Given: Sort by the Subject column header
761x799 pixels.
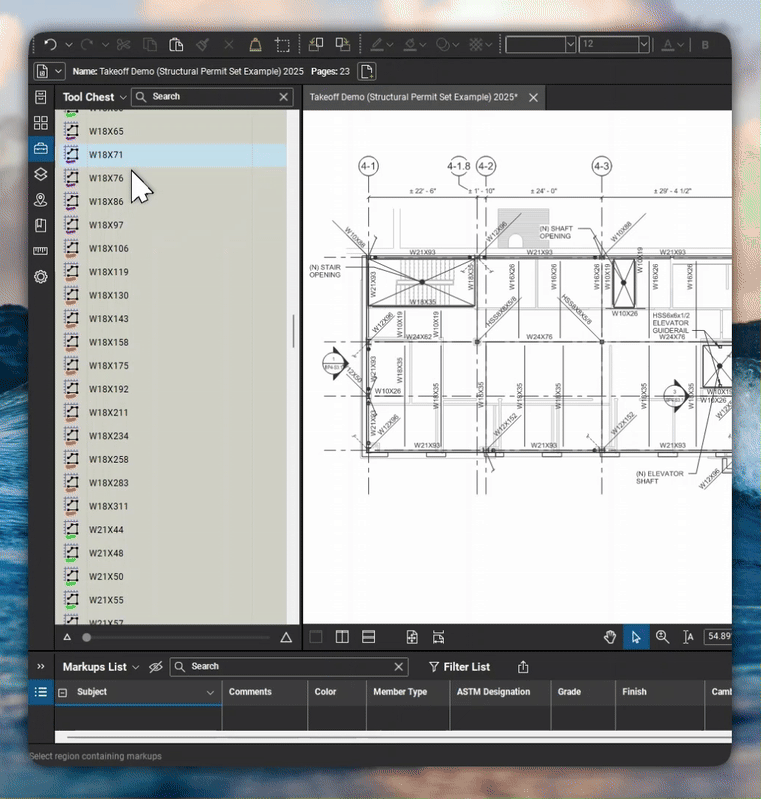Looking at the screenshot, I should coord(138,692).
